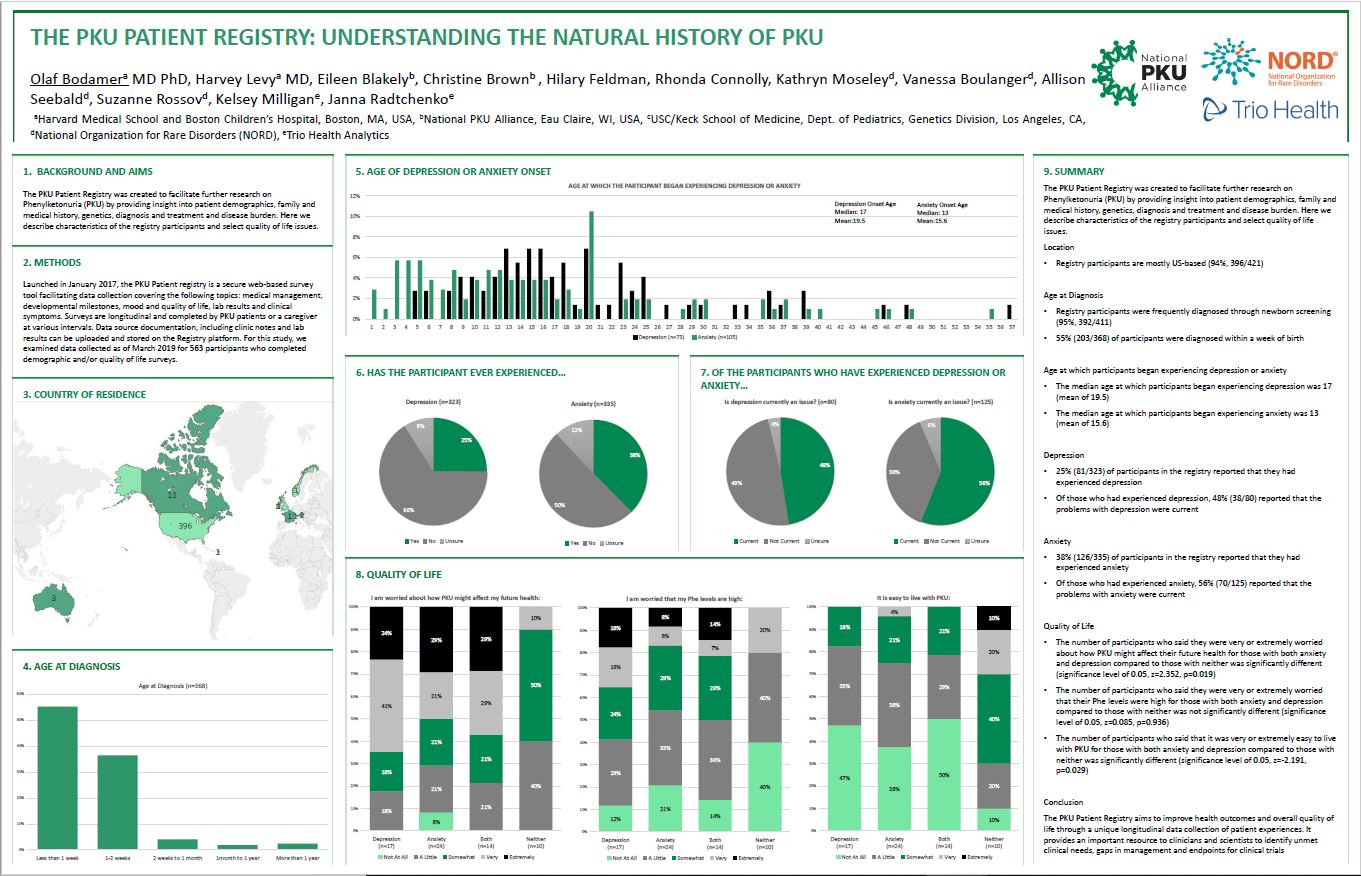This screenshot has width=1361, height=876.
Task: Click the tallest anxiety bar at age 20
Action: [x=591, y=264]
